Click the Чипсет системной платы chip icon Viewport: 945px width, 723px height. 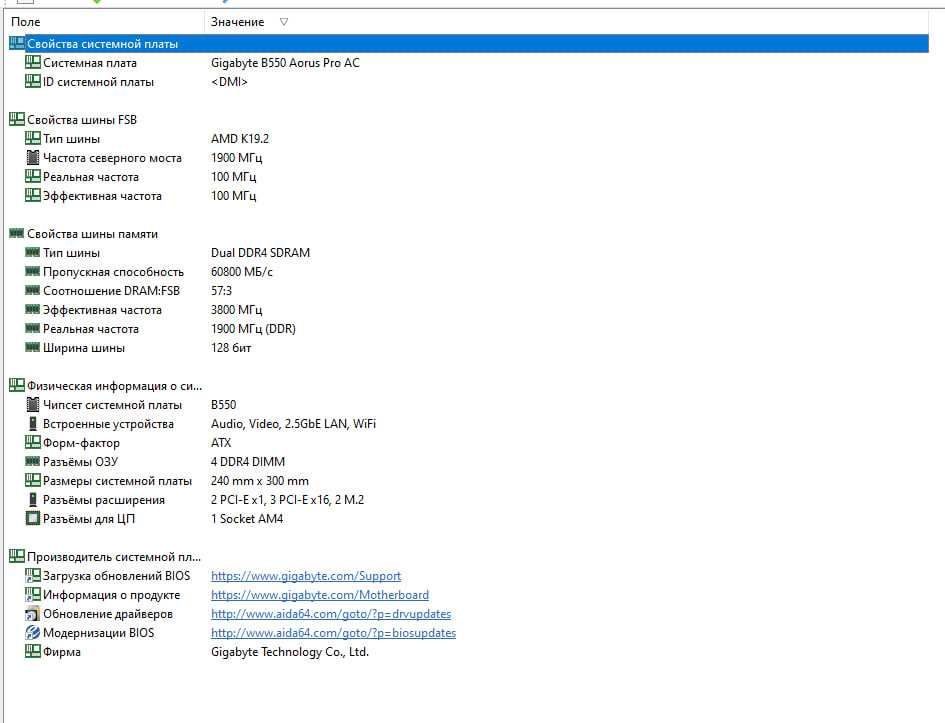(x=33, y=404)
